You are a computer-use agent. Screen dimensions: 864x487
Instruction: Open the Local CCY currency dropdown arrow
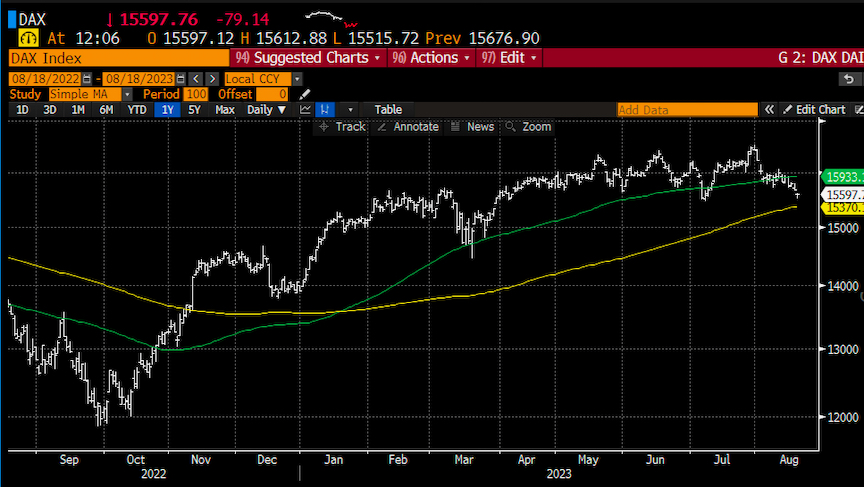pos(297,79)
